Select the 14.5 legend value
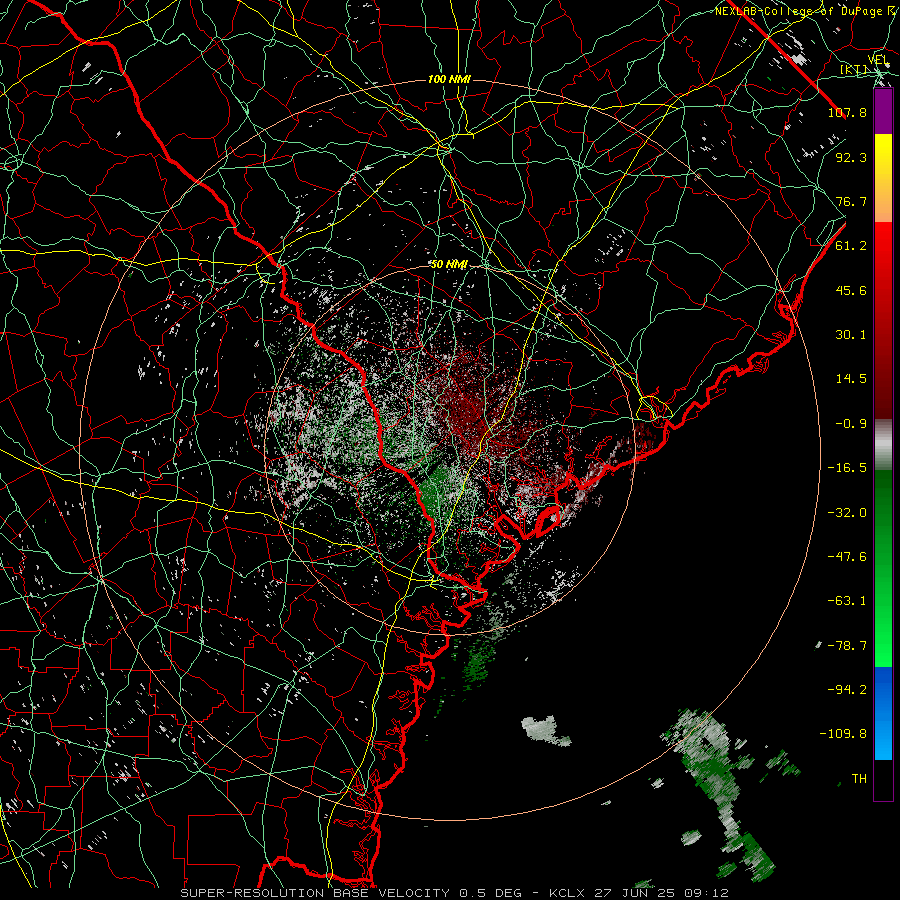 [x=851, y=379]
